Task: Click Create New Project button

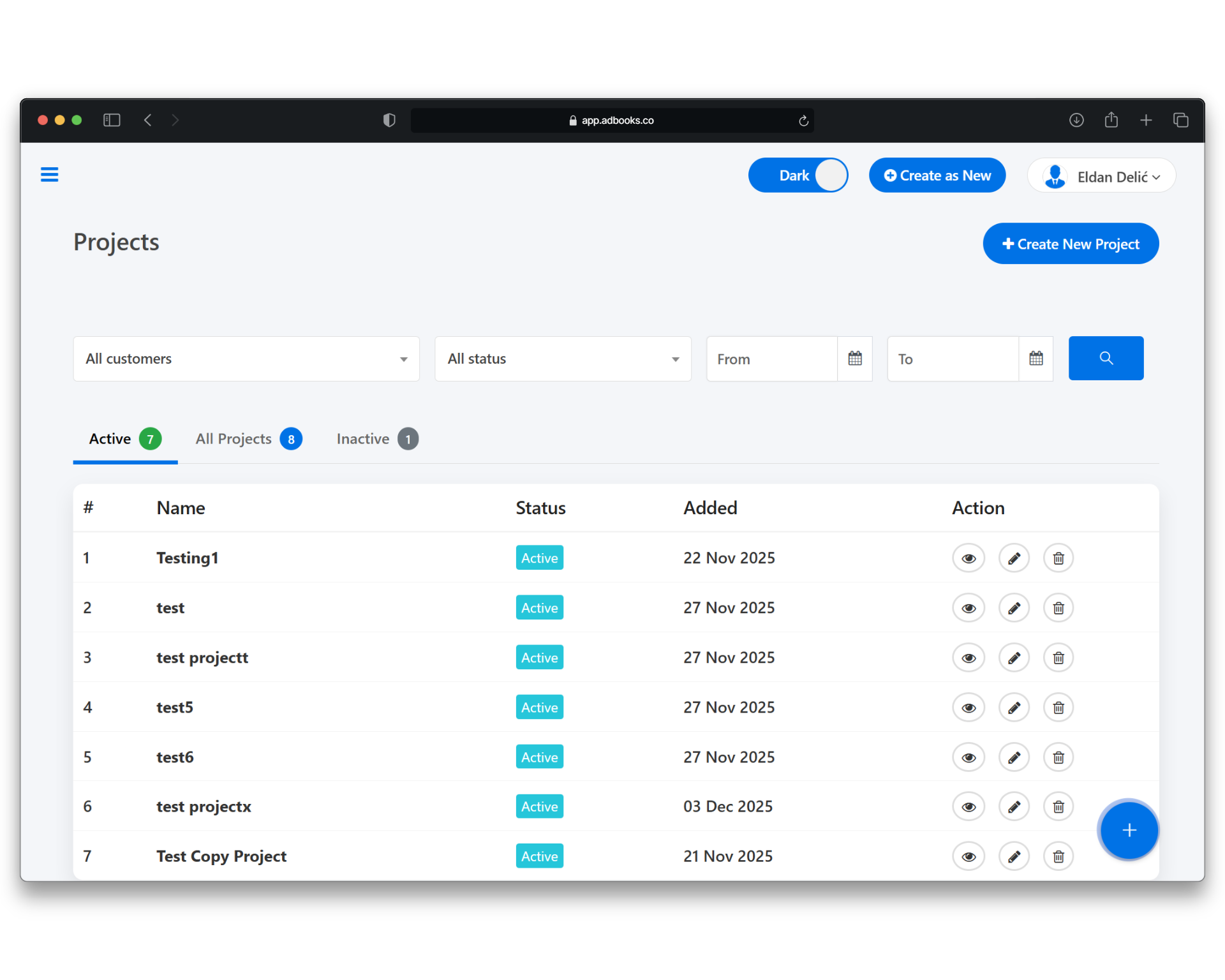Action: [1070, 244]
